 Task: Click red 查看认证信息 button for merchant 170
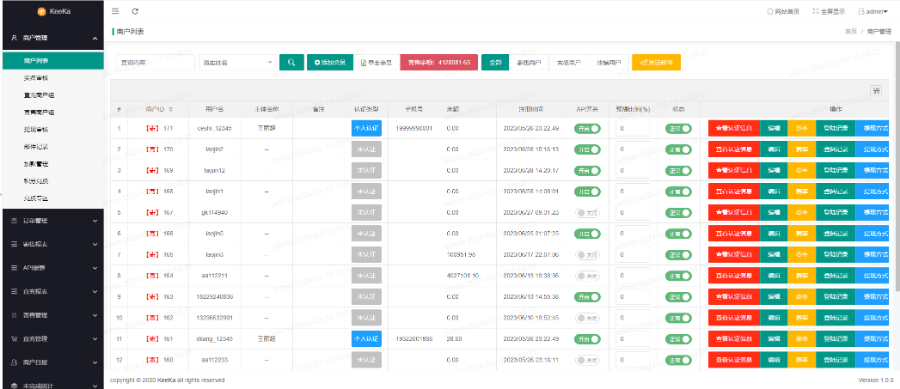click(734, 149)
